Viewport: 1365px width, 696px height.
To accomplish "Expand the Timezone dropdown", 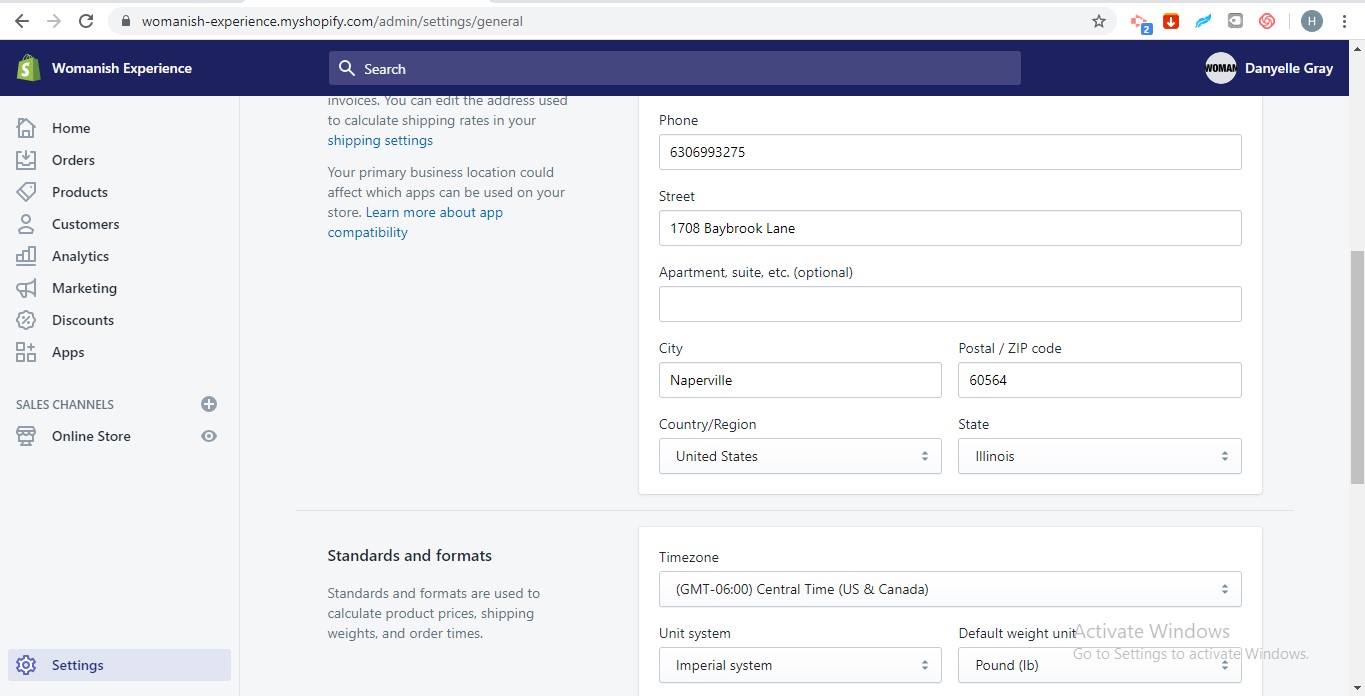I will click(x=949, y=589).
